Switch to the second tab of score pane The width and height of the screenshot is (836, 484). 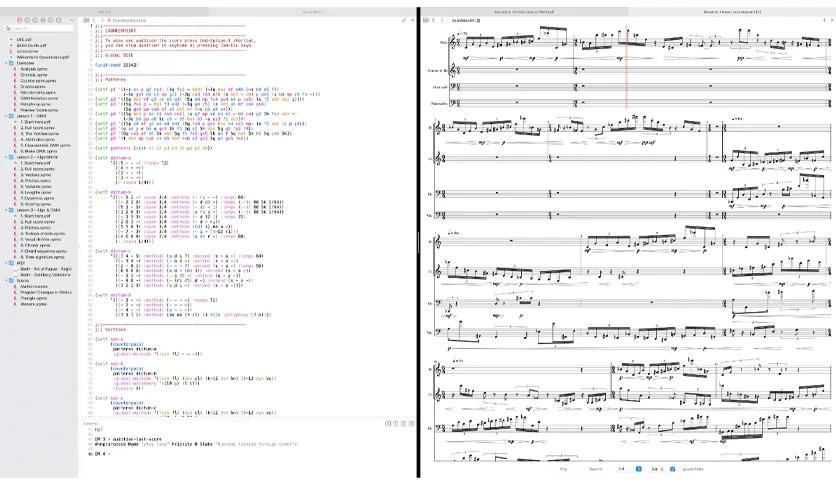[731, 11]
